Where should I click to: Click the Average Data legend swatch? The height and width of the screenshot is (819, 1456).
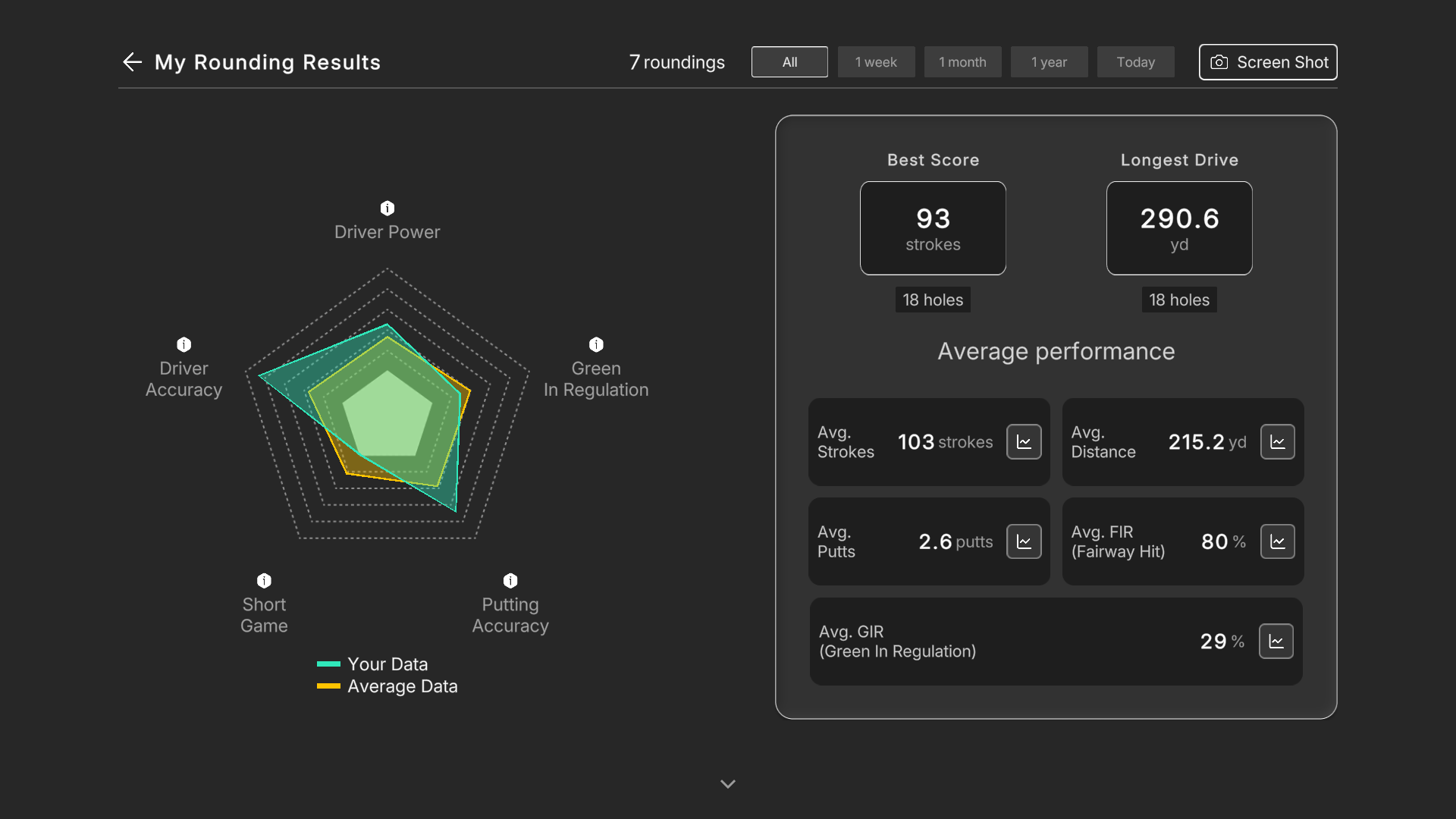pos(328,686)
